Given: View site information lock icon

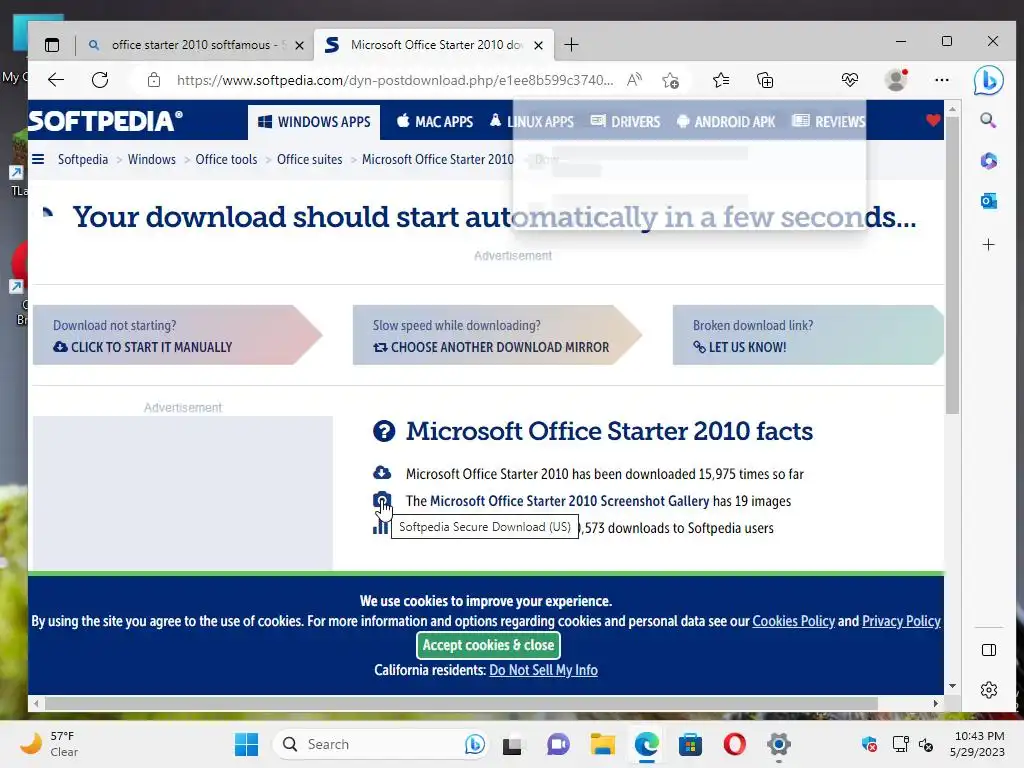Looking at the screenshot, I should 153,80.
